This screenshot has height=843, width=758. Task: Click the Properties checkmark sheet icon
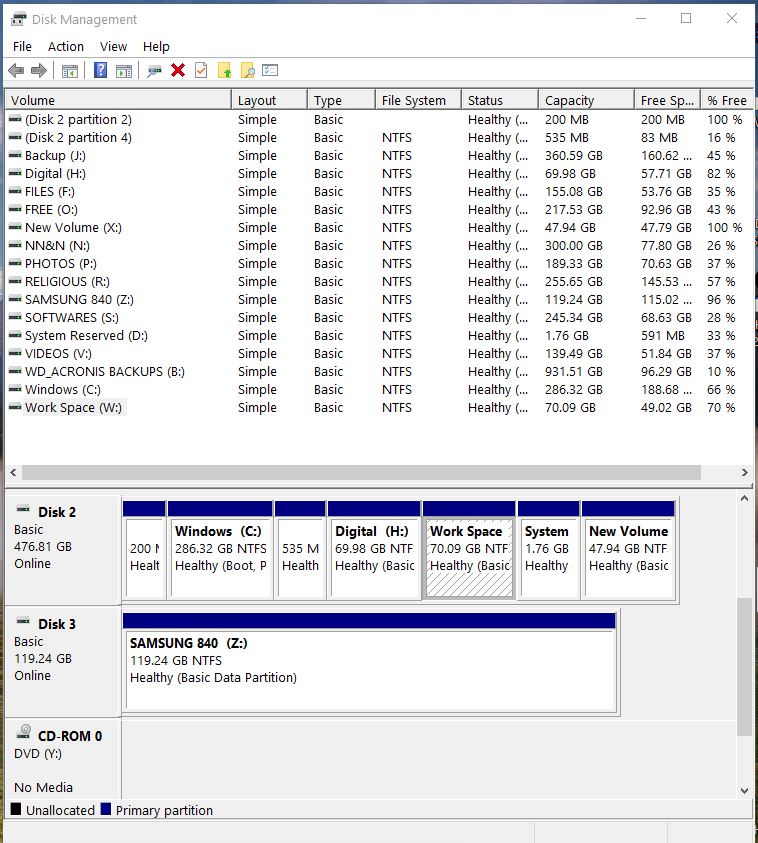click(x=201, y=70)
